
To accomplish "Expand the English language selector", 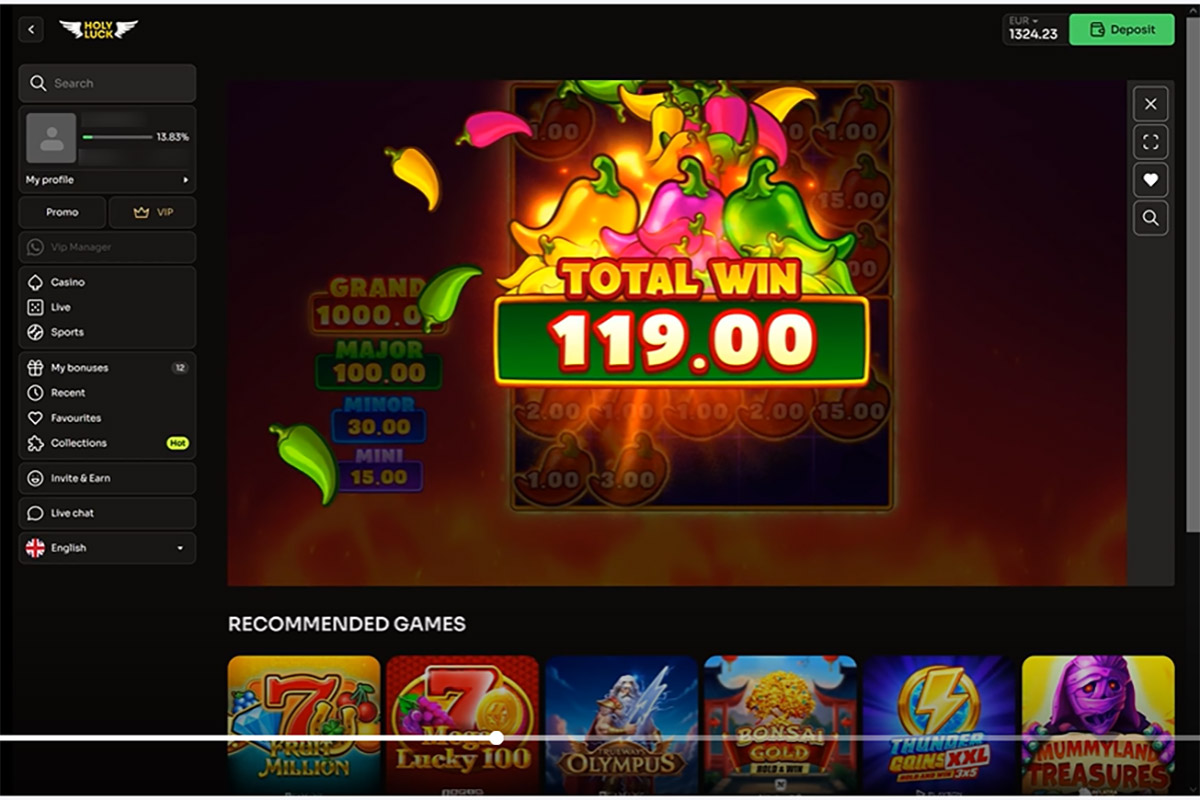I will click(107, 548).
